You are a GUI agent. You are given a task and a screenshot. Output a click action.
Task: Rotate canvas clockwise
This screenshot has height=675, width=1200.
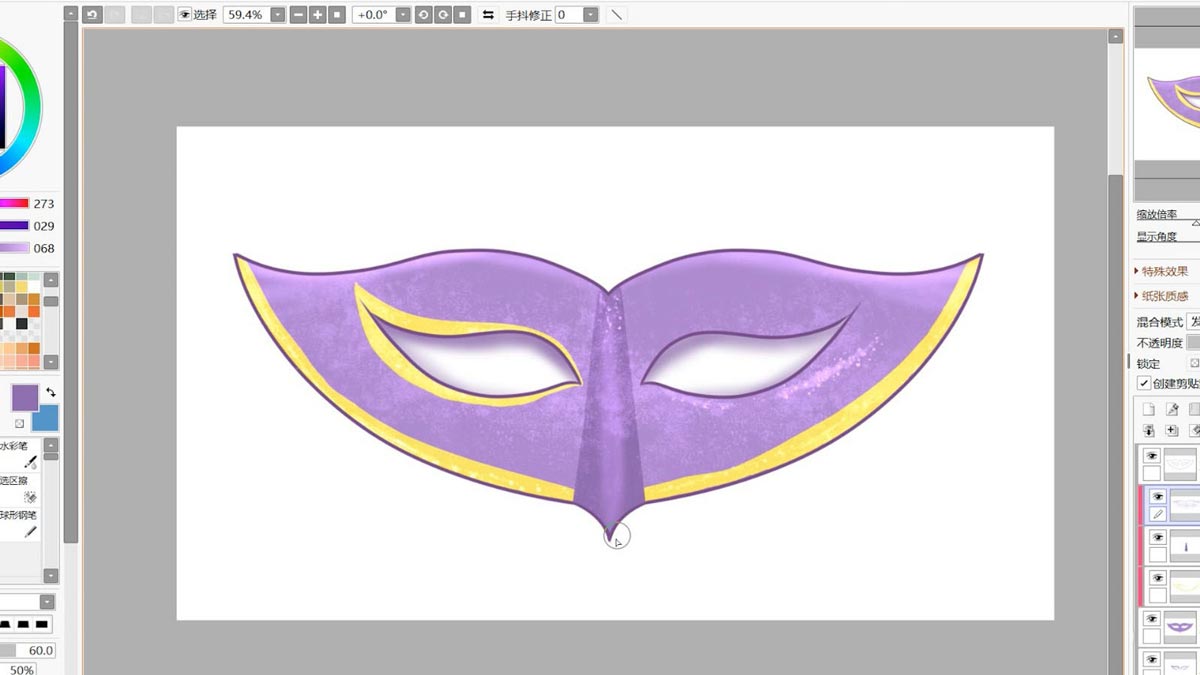click(x=442, y=15)
